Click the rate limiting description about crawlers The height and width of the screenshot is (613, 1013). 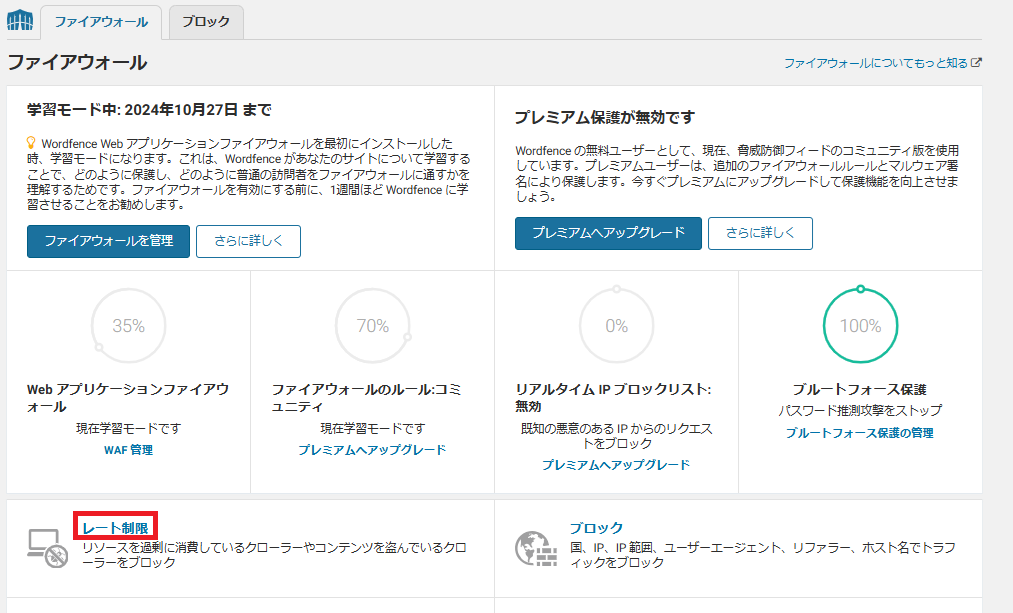click(x=274, y=555)
